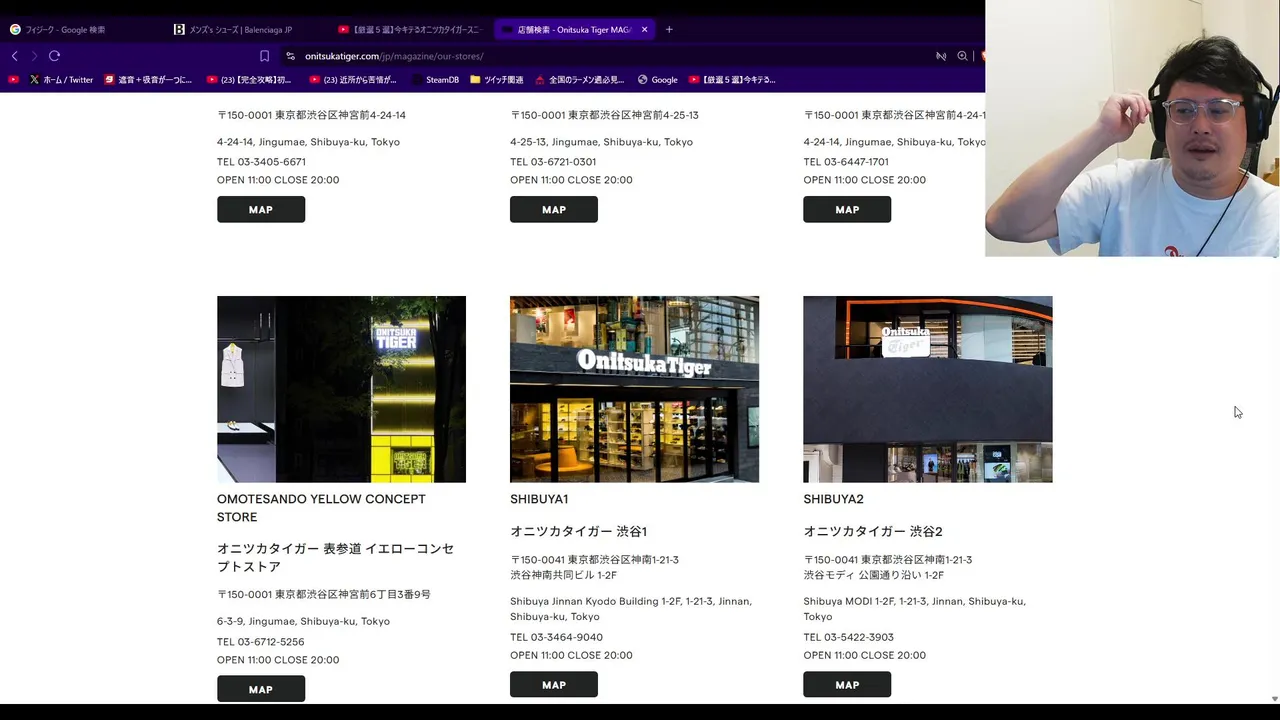The image size is (1280, 720).
Task: Open the first YouTube bookmark icon
Action: point(13,79)
